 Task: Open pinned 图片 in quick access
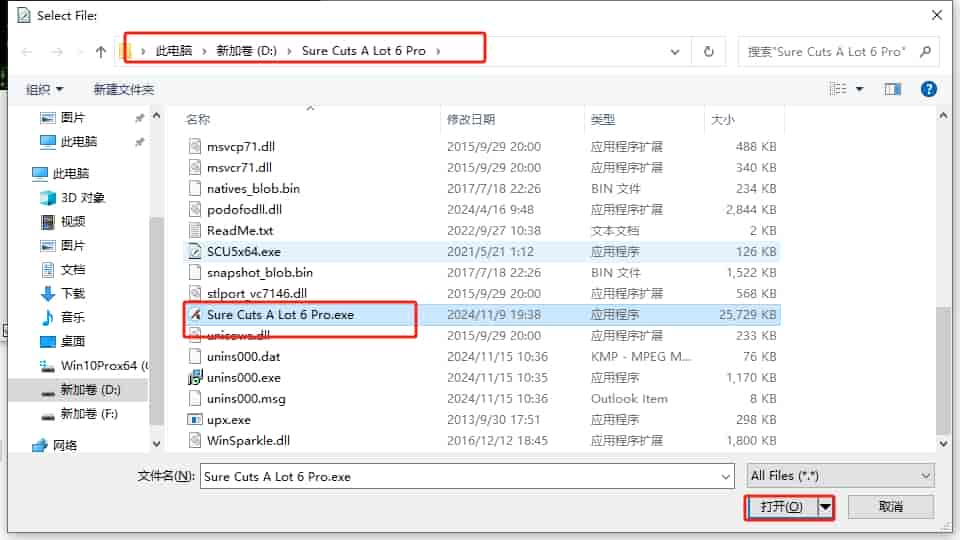coord(73,118)
